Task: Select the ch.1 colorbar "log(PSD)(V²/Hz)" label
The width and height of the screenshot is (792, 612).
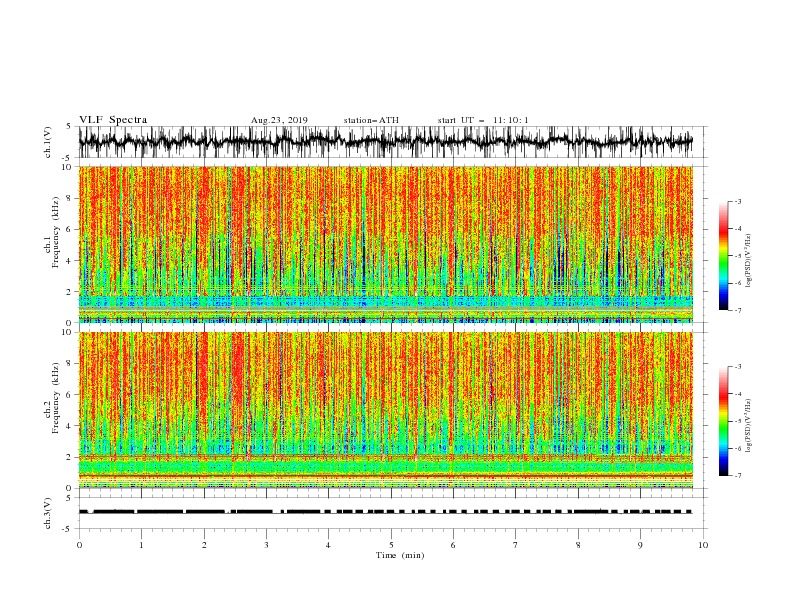Action: click(x=749, y=261)
